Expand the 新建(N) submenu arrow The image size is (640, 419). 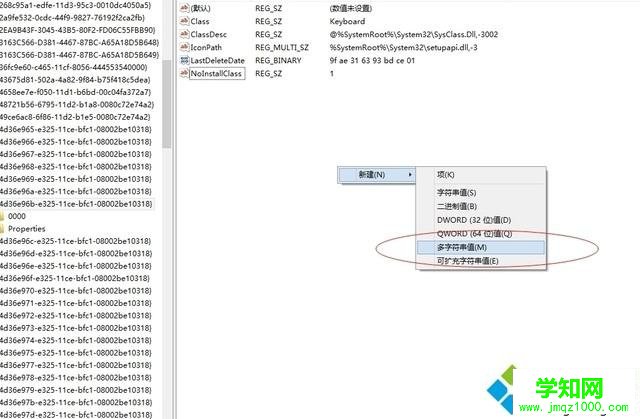click(410, 175)
